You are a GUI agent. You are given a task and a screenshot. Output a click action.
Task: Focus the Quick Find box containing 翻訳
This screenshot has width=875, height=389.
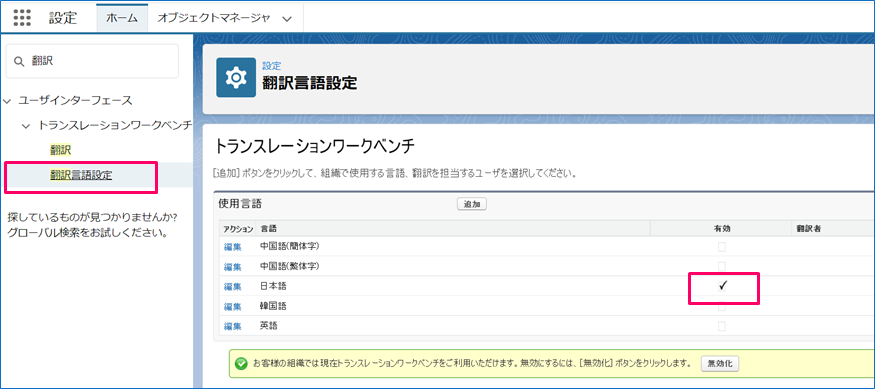coord(92,61)
